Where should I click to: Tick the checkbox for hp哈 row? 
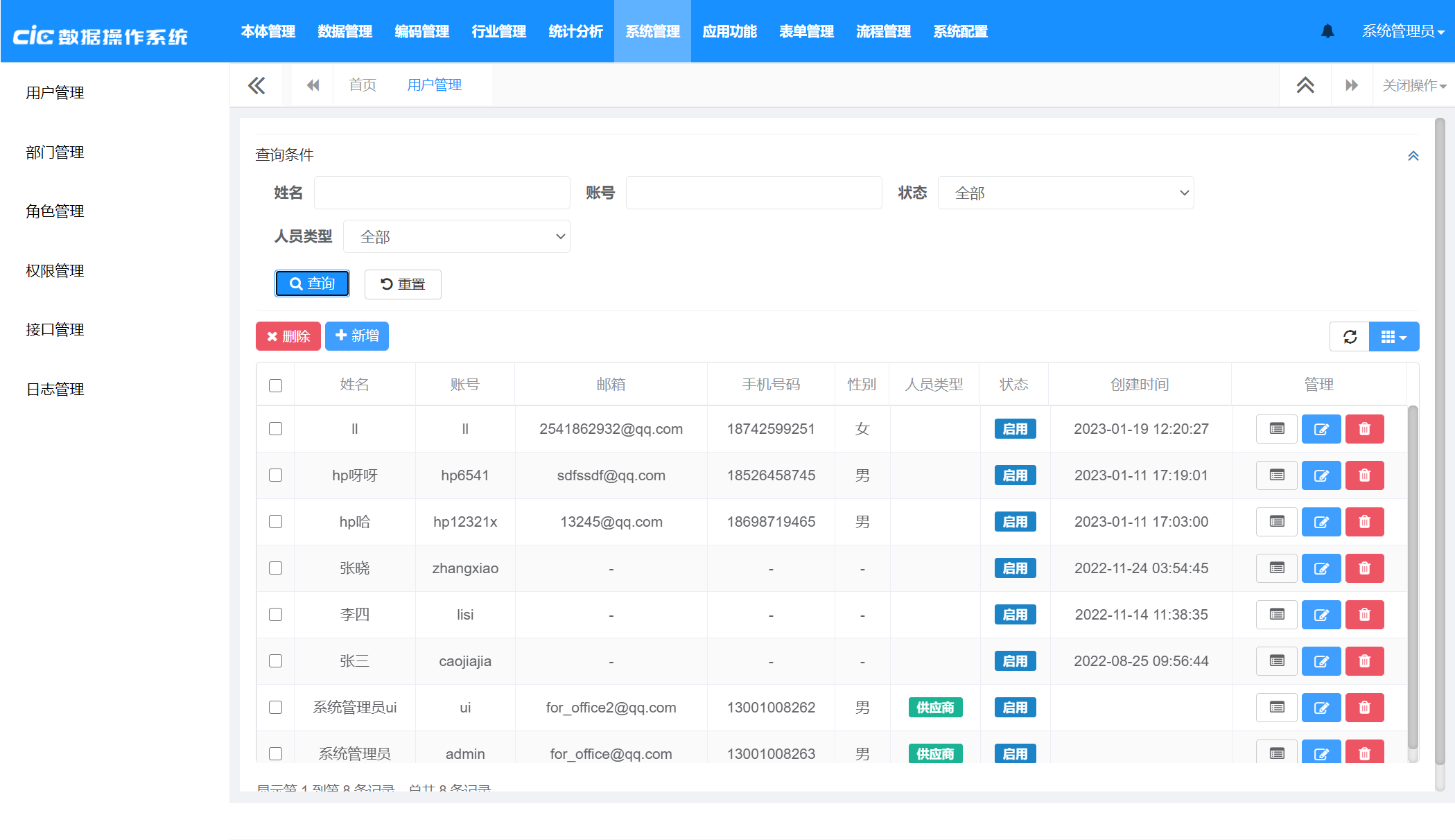(x=276, y=522)
